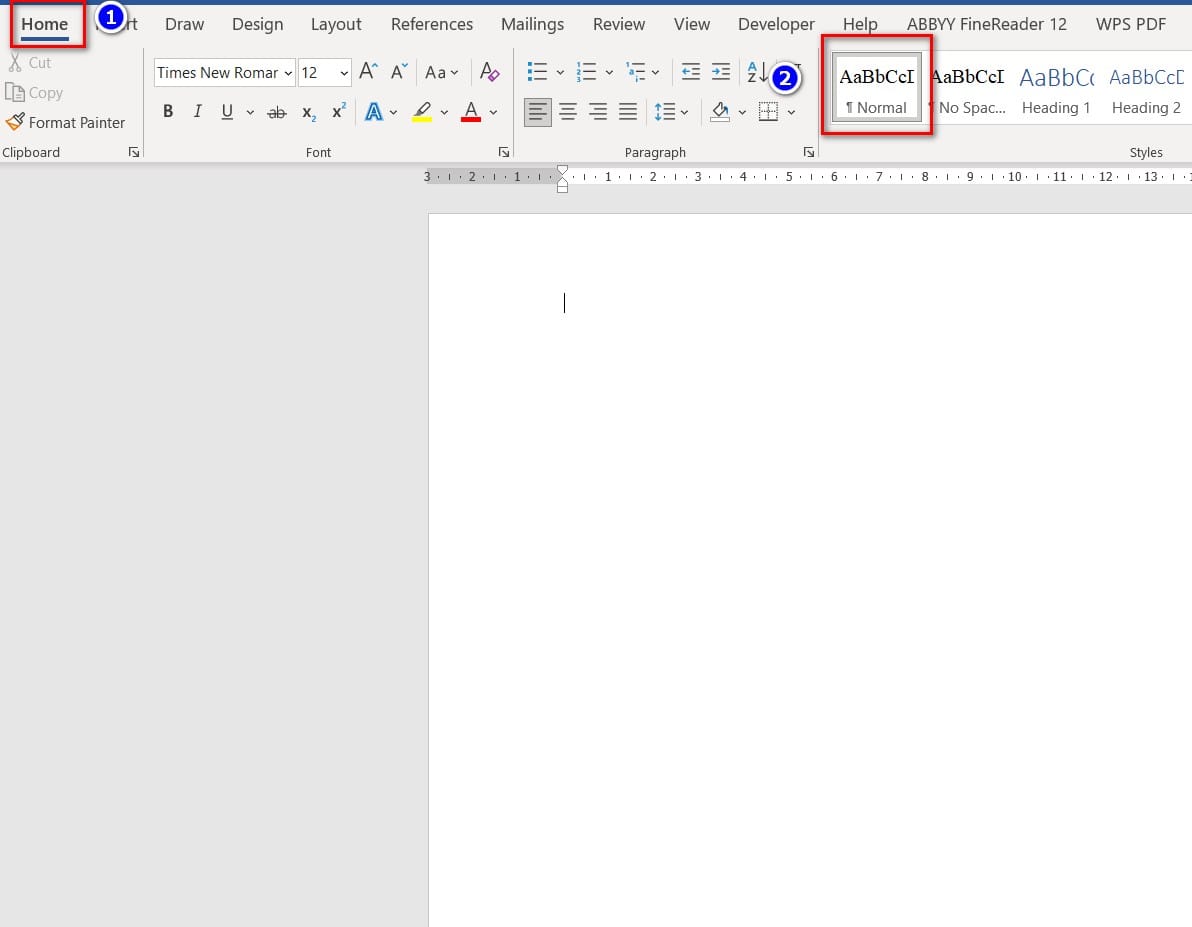Expand shading color dropdown arrow
The image size is (1192, 927).
click(x=742, y=113)
